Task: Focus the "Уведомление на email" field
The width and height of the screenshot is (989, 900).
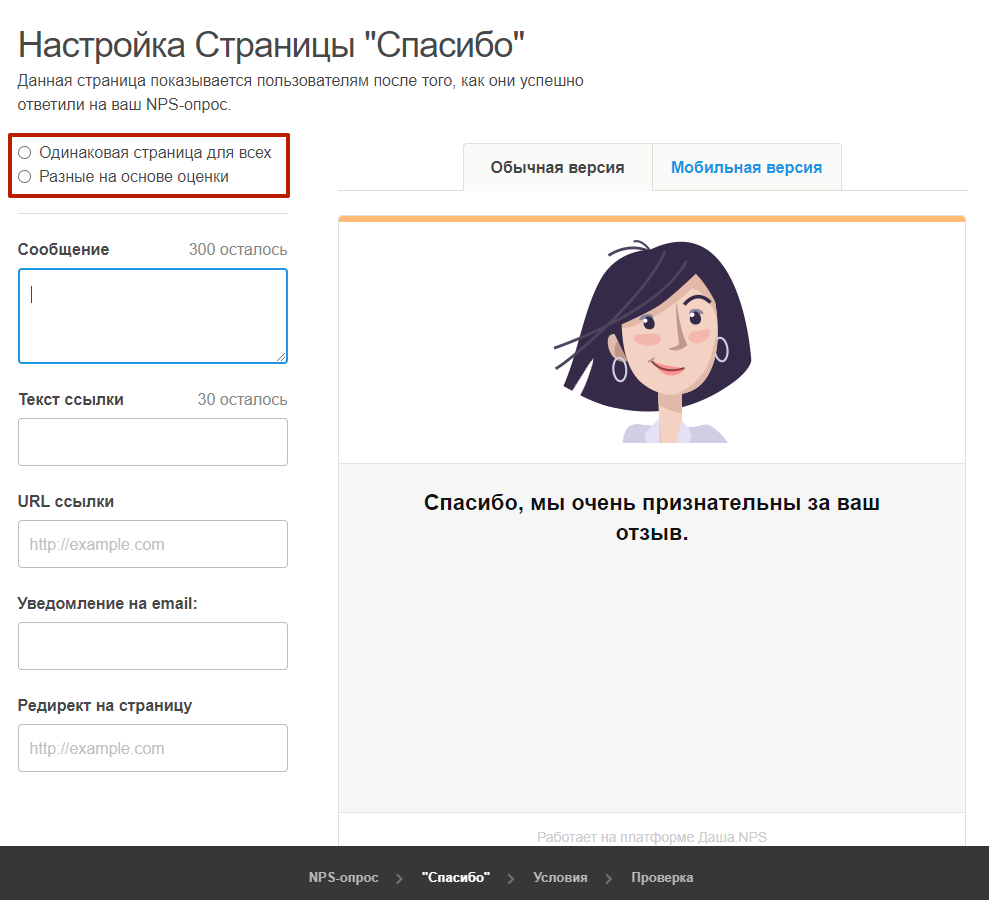Action: (x=152, y=646)
